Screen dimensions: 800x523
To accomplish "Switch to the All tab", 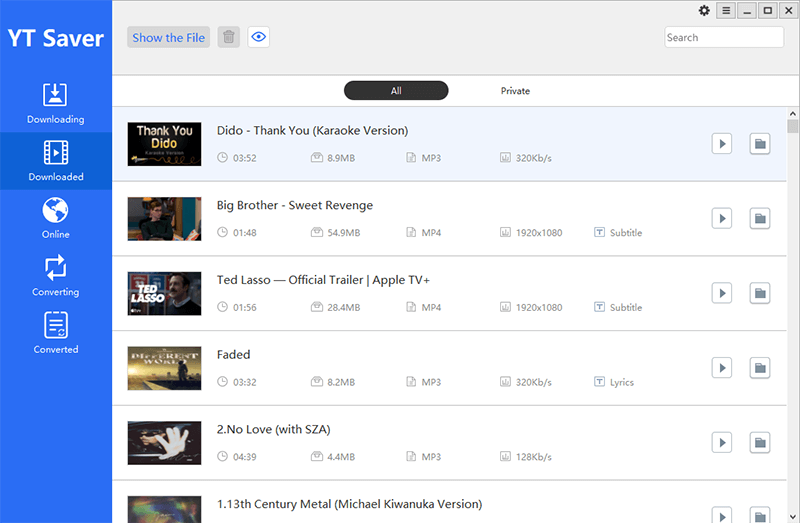I will [x=396, y=91].
